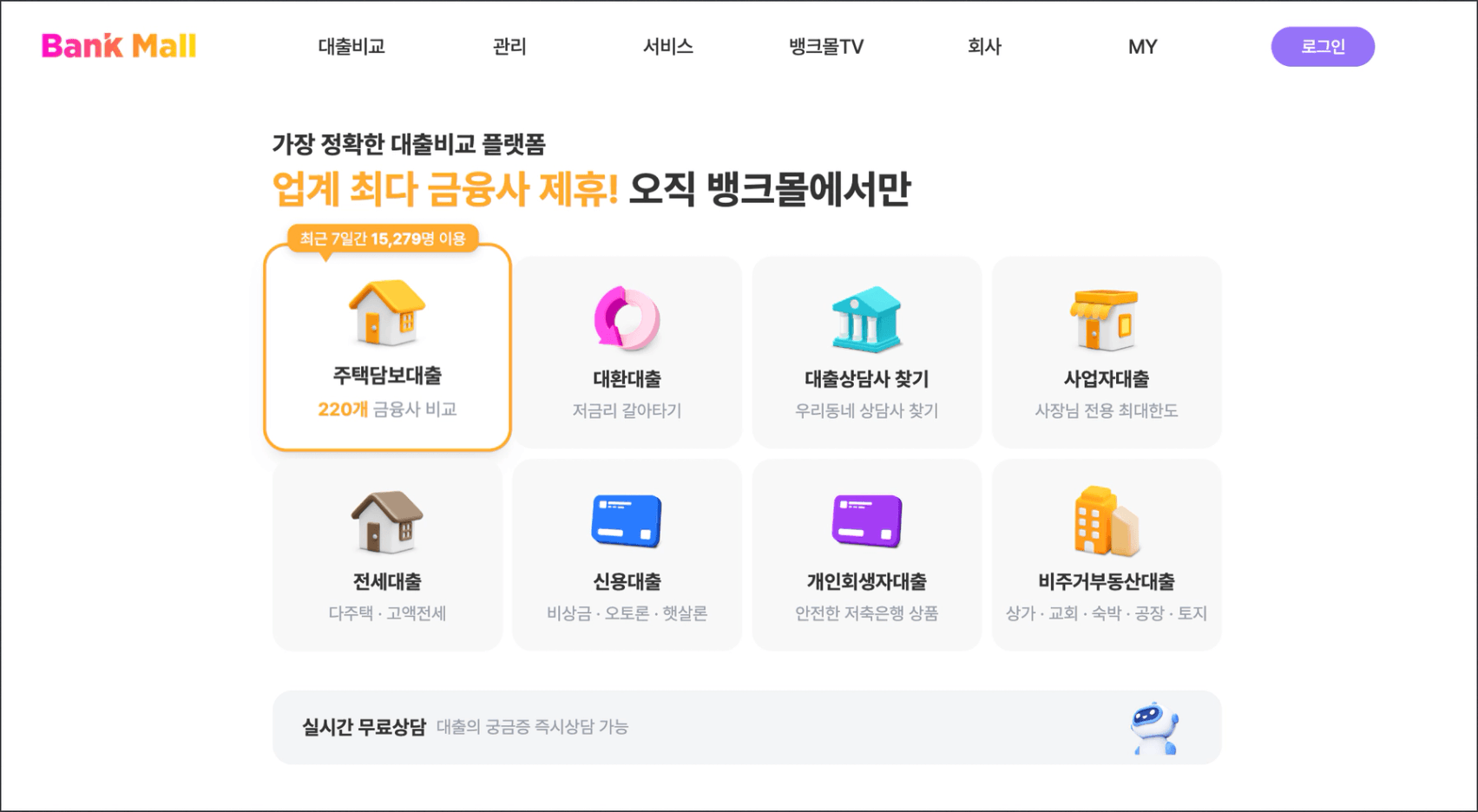Viewport: 1478px width, 812px height.
Task: Click the 최근 7일간 15,279명 이용 badge
Action: [x=383, y=239]
